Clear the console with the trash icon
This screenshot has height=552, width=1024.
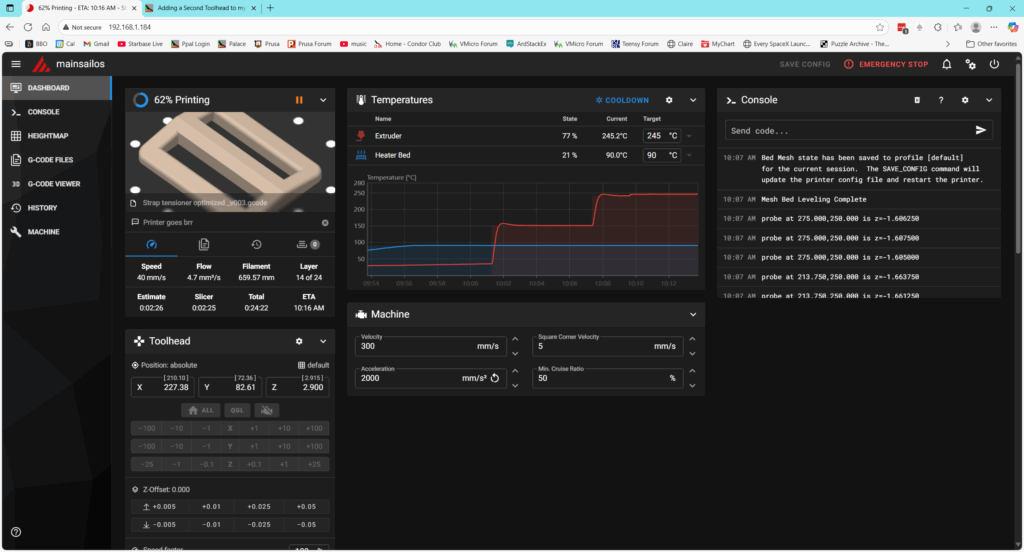coord(917,100)
